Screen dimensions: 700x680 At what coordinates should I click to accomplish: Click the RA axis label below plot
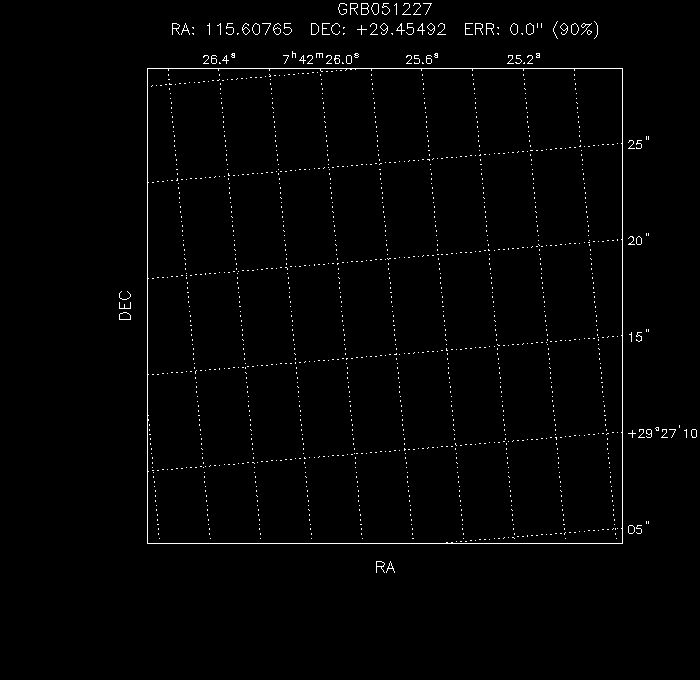(x=385, y=567)
